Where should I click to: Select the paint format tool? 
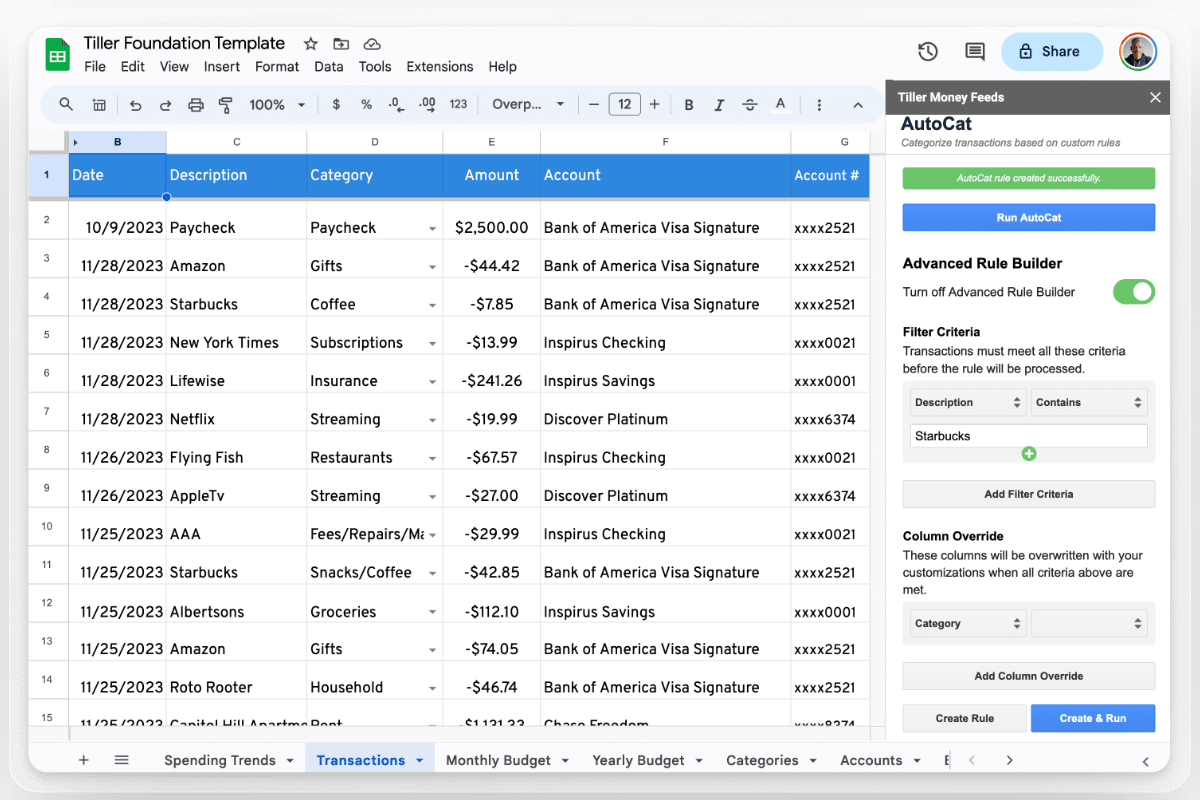pos(225,105)
